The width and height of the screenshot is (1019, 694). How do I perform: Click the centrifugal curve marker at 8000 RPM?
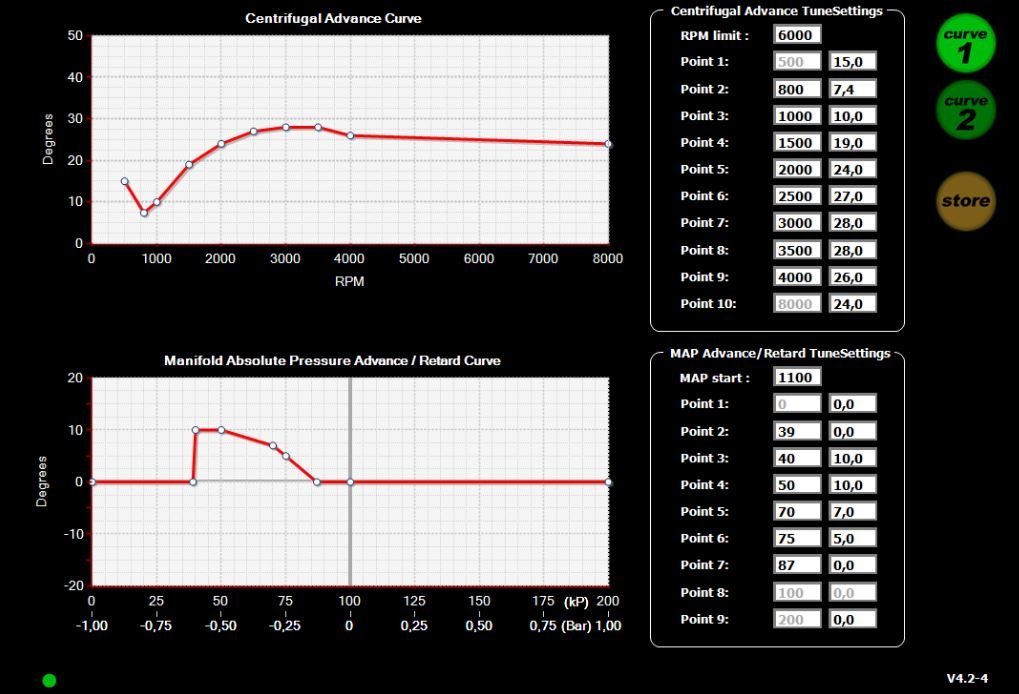pos(608,144)
